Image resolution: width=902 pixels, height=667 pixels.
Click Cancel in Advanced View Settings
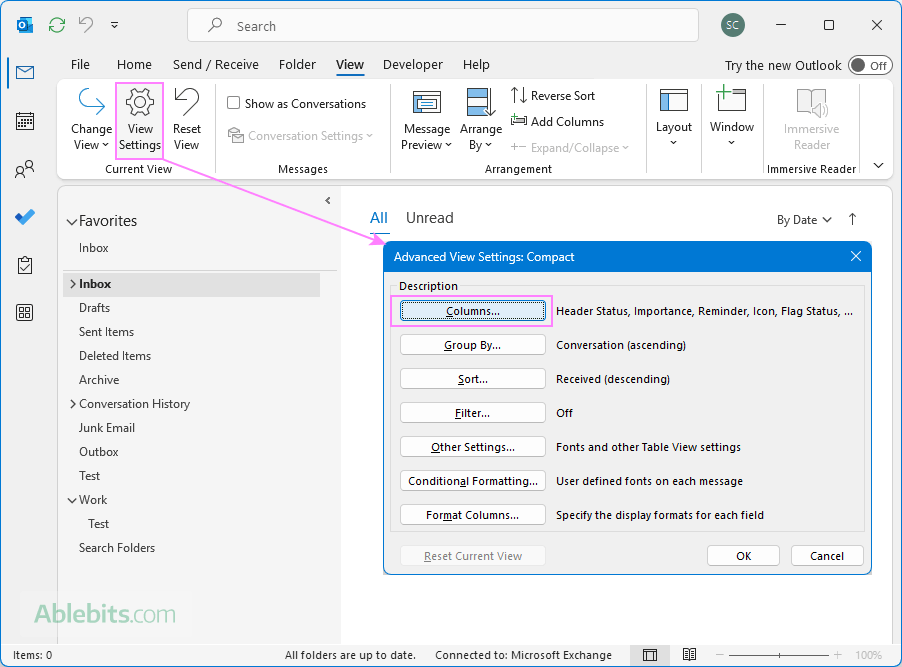click(x=827, y=556)
